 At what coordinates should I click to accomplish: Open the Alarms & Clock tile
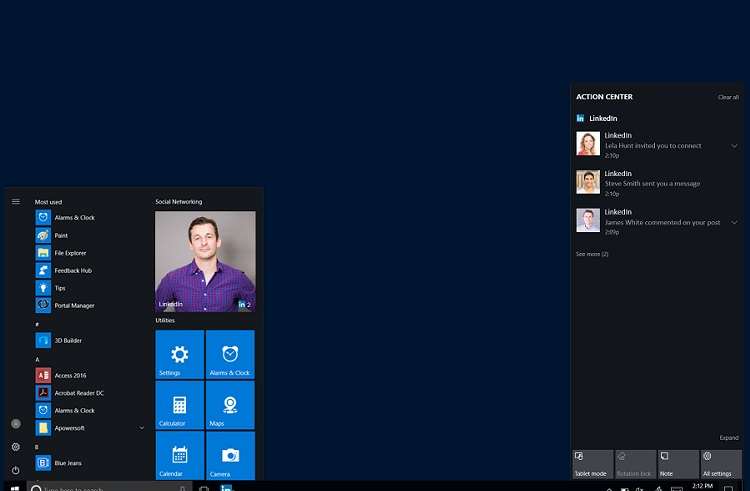230,354
